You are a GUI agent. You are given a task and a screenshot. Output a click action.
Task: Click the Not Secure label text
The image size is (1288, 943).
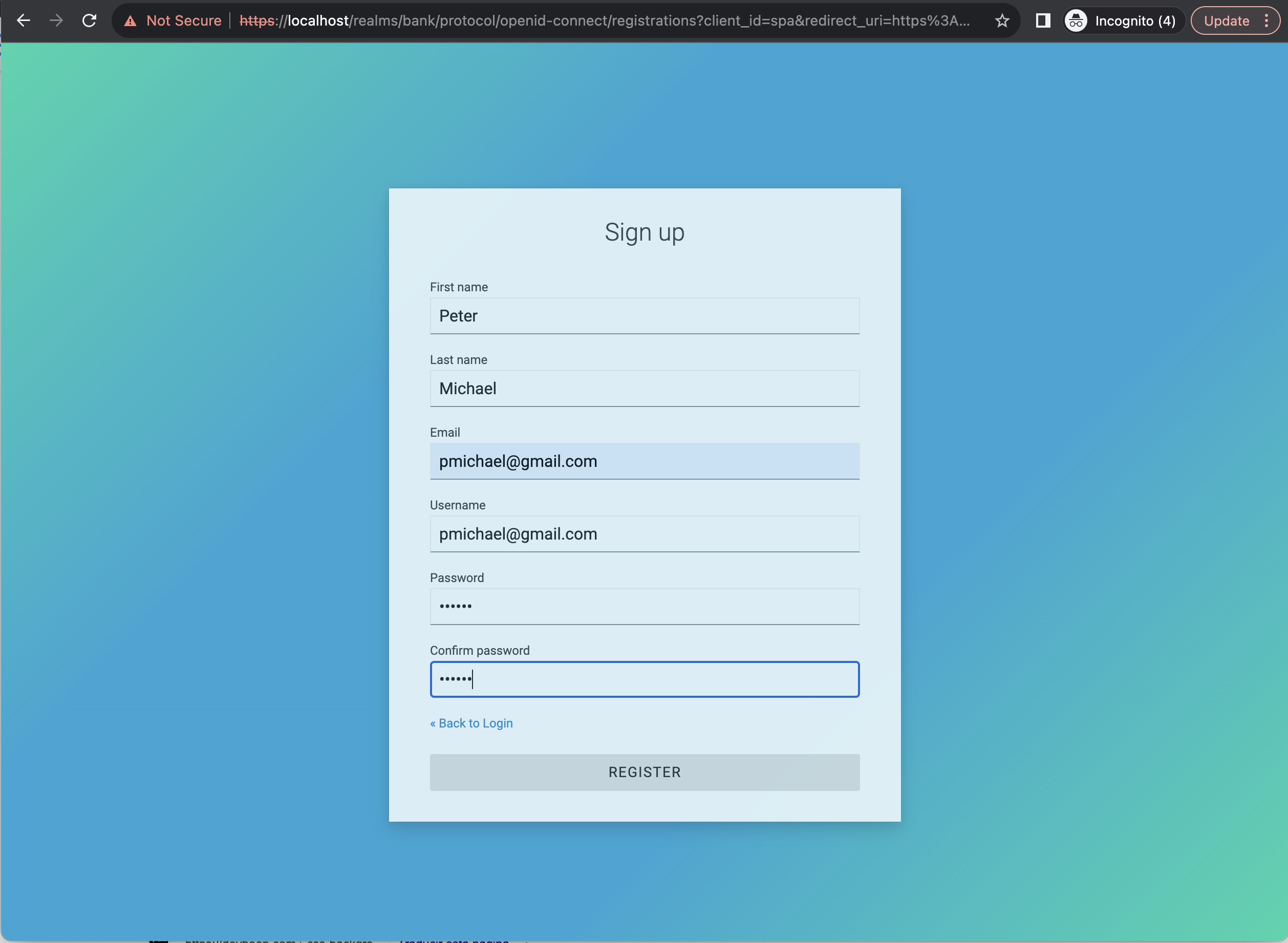tap(184, 21)
